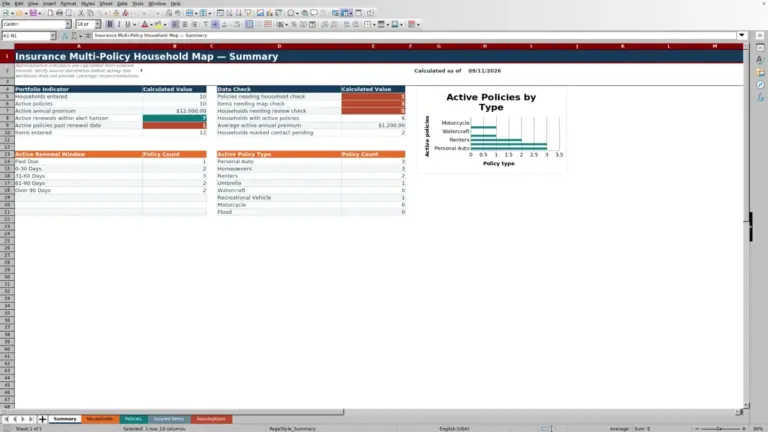Open sidebar Functions panel icon
768x432 pixels.
(x=760, y=97)
